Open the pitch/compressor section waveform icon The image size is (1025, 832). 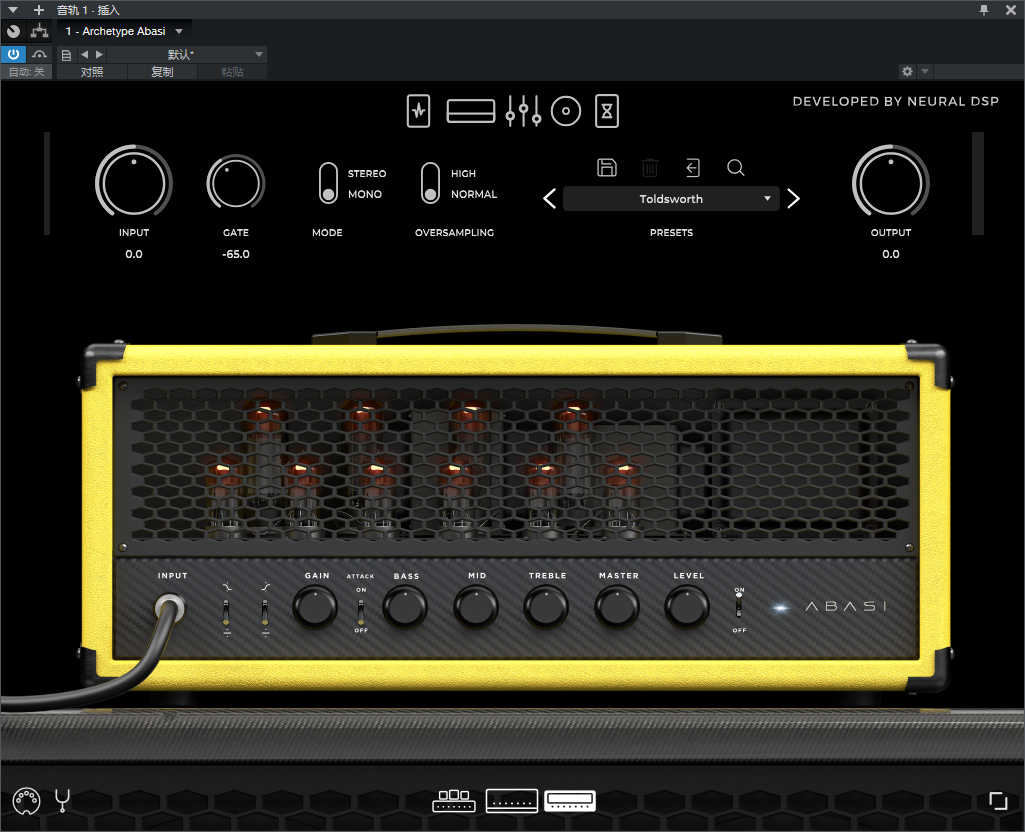pyautogui.click(x=418, y=111)
